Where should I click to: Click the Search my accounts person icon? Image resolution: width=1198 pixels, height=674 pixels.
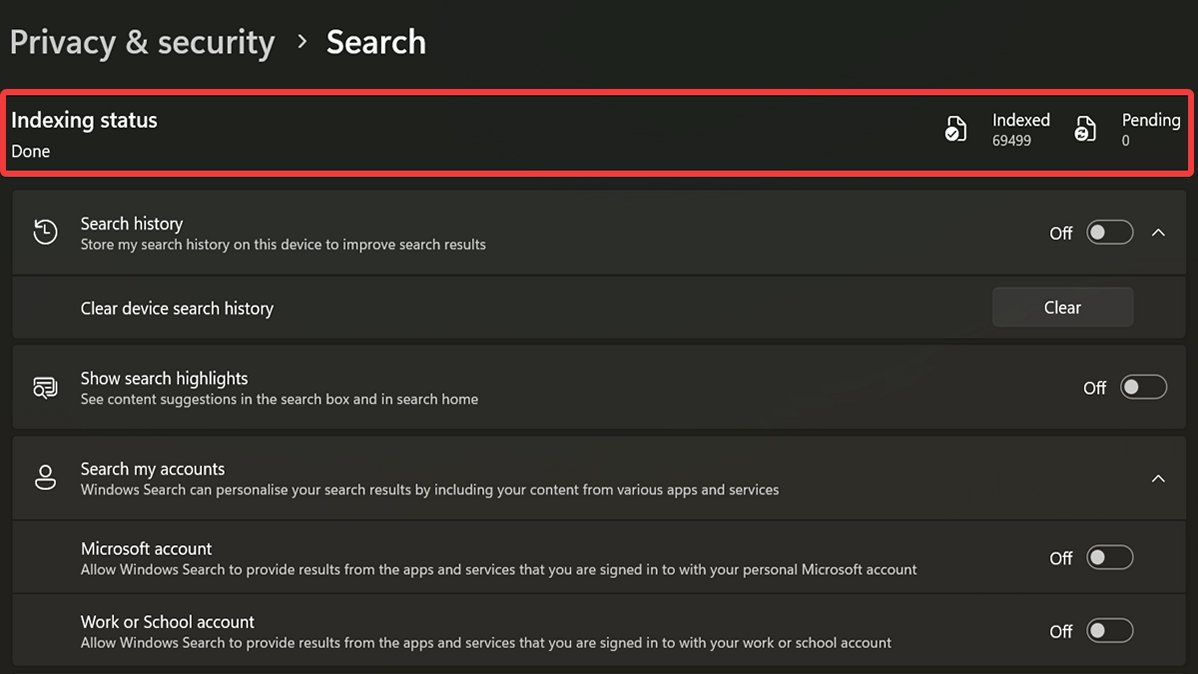pyautogui.click(x=45, y=478)
